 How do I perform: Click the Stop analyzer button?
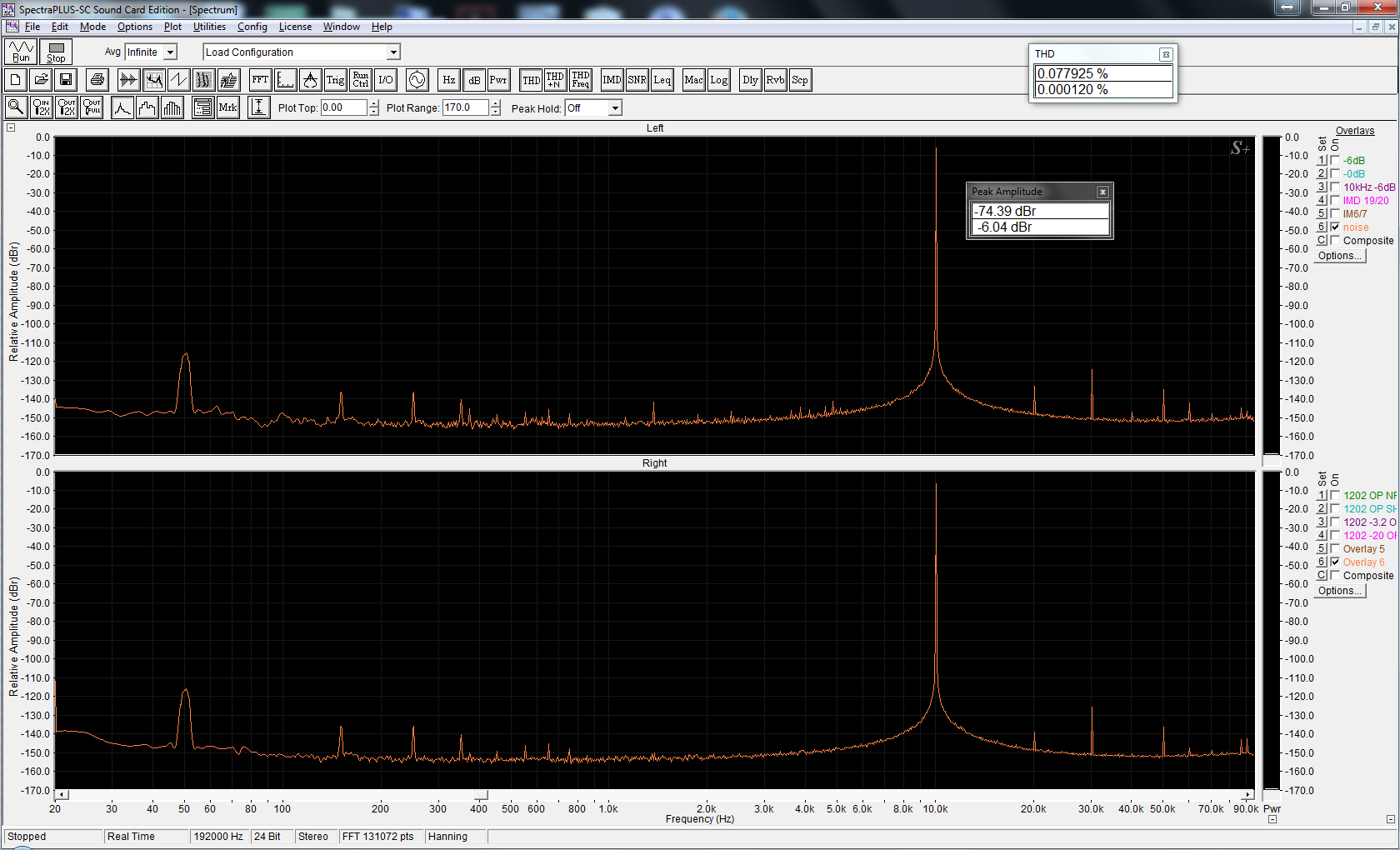click(56, 52)
